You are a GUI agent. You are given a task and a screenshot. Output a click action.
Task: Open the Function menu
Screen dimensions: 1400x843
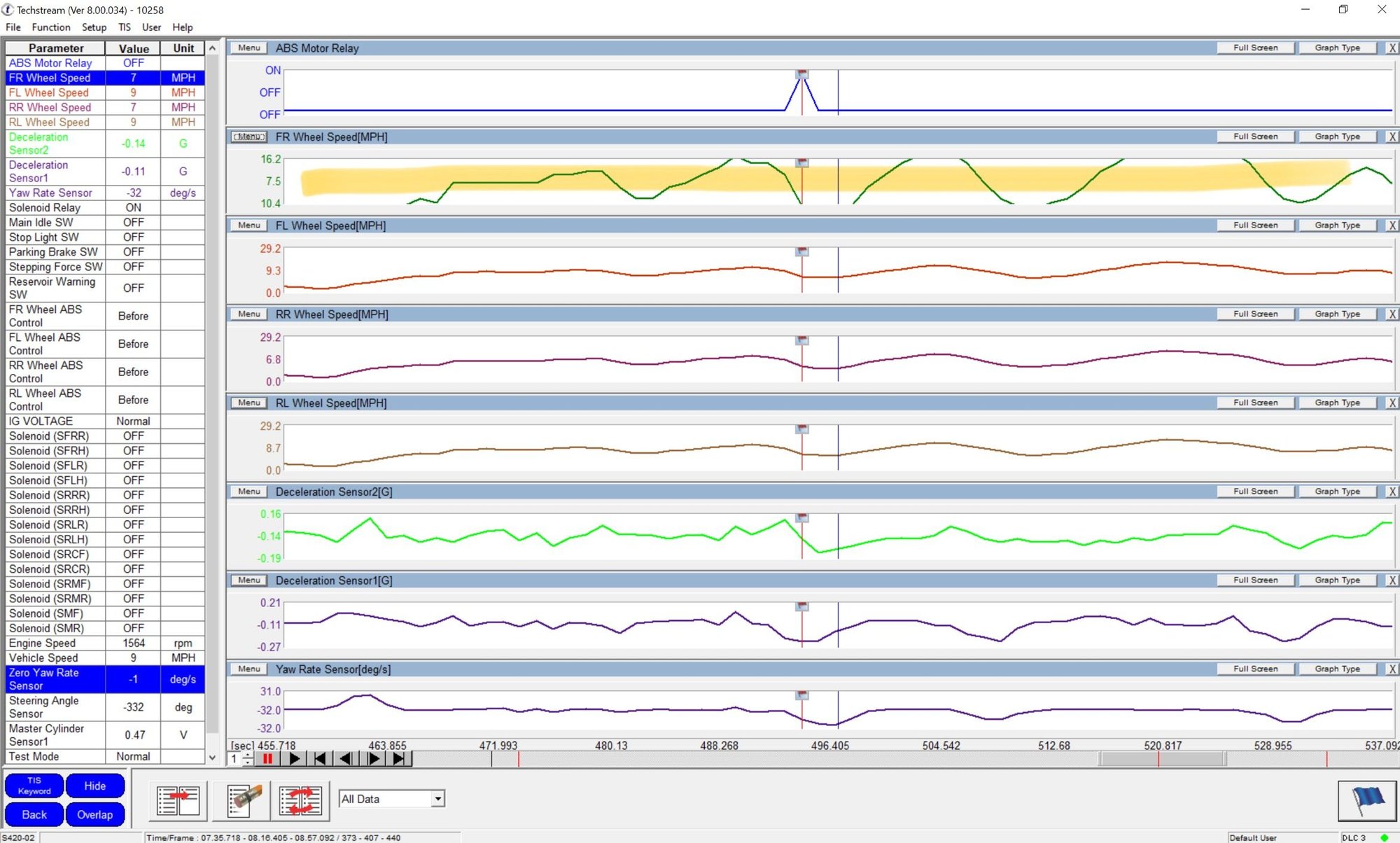pos(51,27)
